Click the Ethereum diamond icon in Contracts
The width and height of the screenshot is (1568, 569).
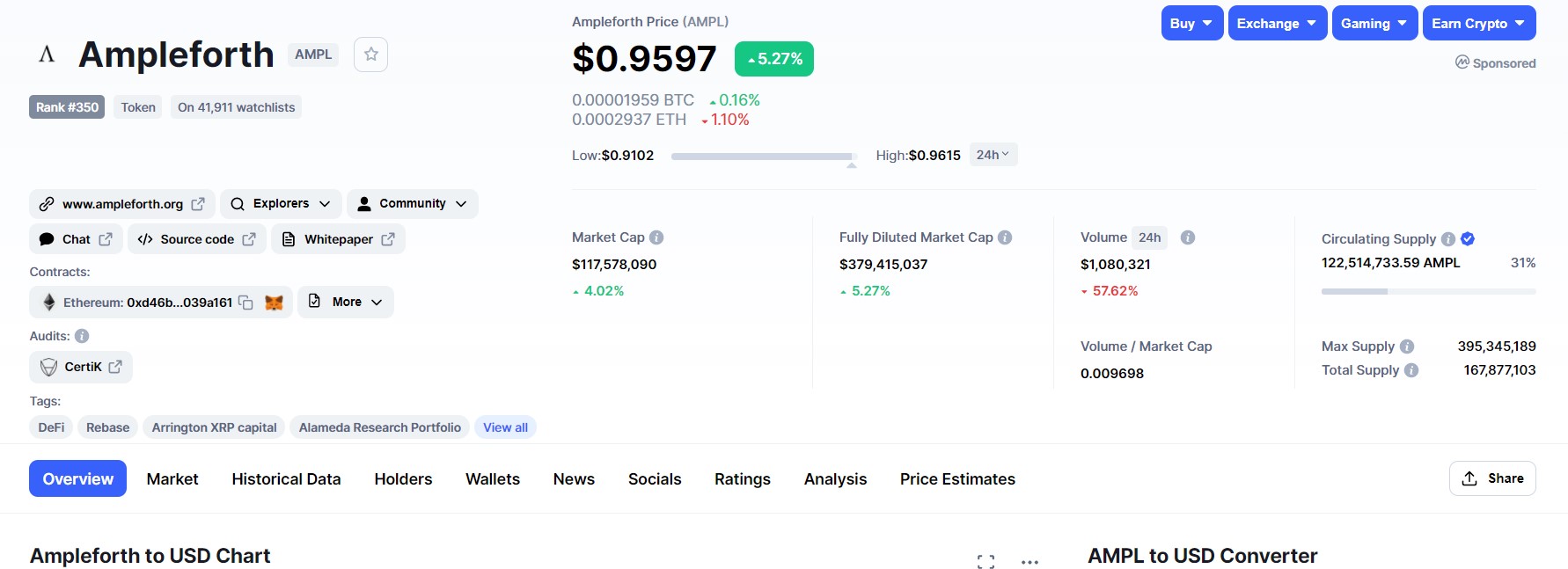pyautogui.click(x=49, y=303)
